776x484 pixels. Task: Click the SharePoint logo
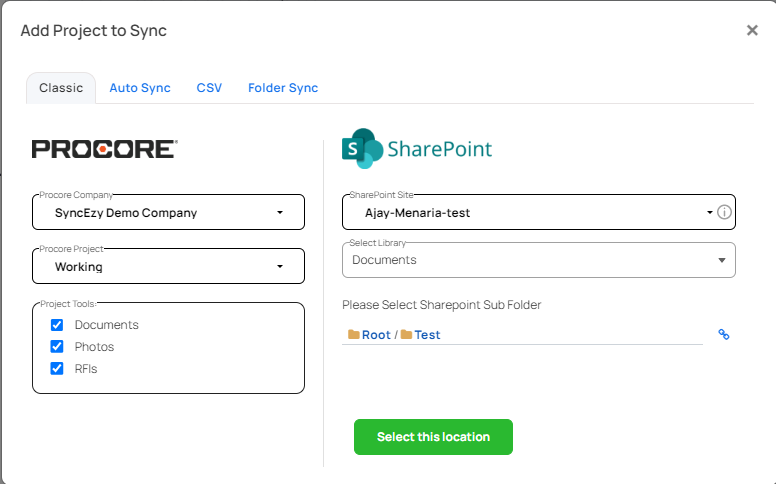tap(417, 148)
